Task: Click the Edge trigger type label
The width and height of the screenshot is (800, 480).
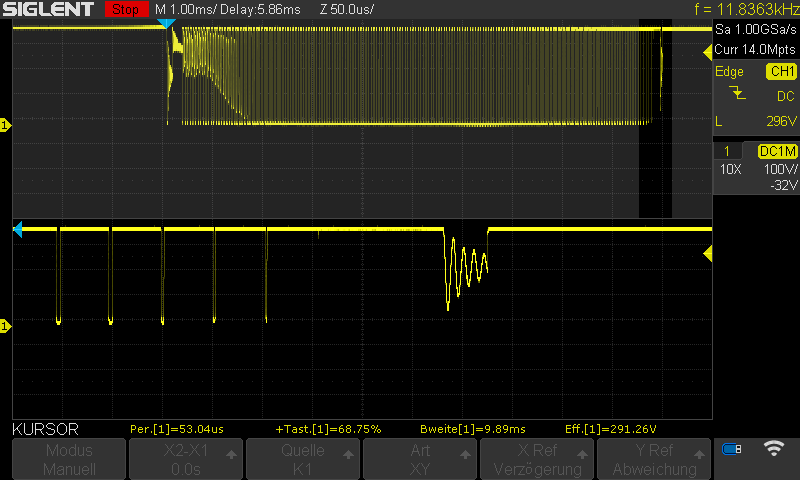Action: 729,72
